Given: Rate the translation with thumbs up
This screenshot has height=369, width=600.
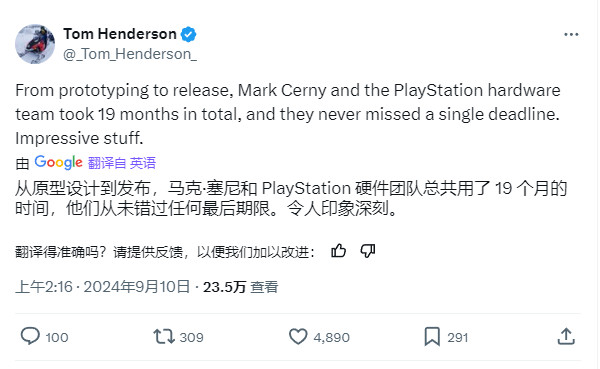Looking at the screenshot, I should pyautogui.click(x=338, y=251).
